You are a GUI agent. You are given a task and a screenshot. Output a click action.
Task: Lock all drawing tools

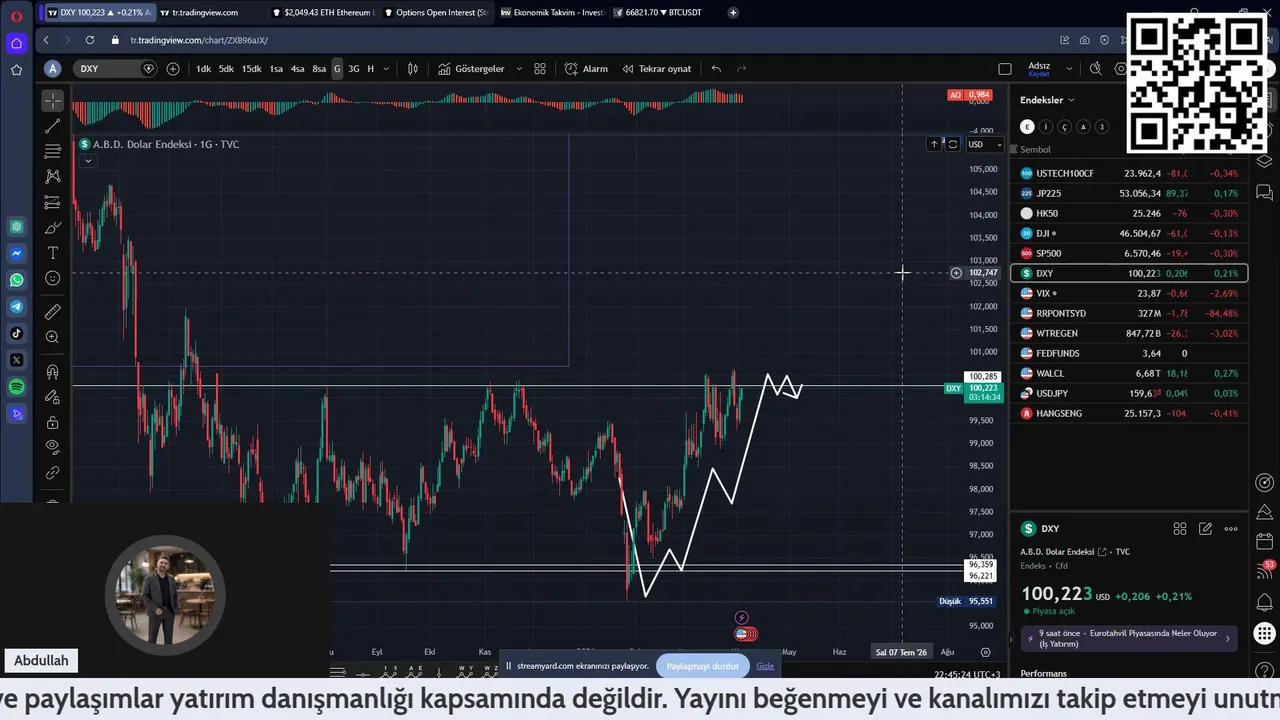(x=53, y=422)
